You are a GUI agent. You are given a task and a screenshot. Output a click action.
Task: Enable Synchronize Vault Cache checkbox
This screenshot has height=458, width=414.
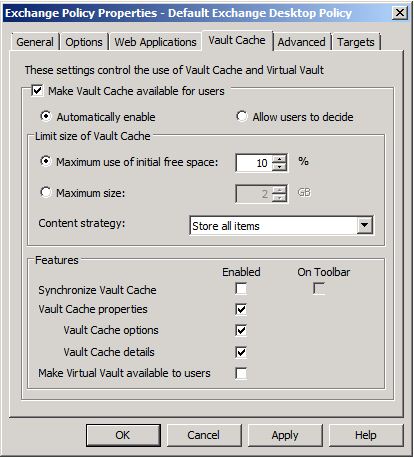[x=241, y=289]
